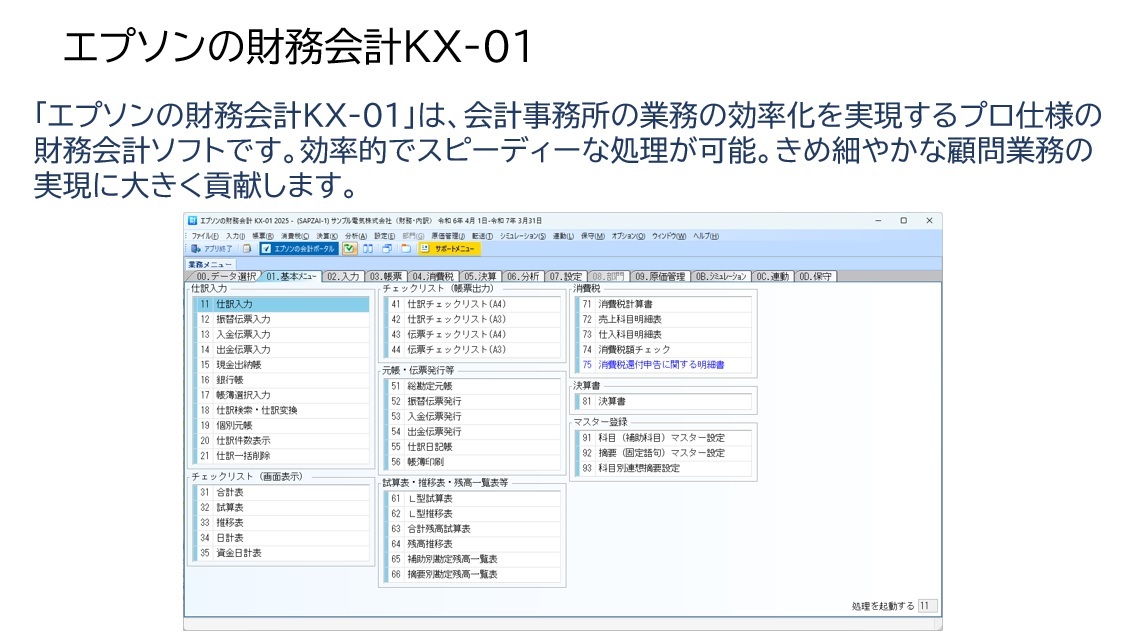Switch to the 03.帳票 tab
The width and height of the screenshot is (1135, 640).
tap(386, 277)
